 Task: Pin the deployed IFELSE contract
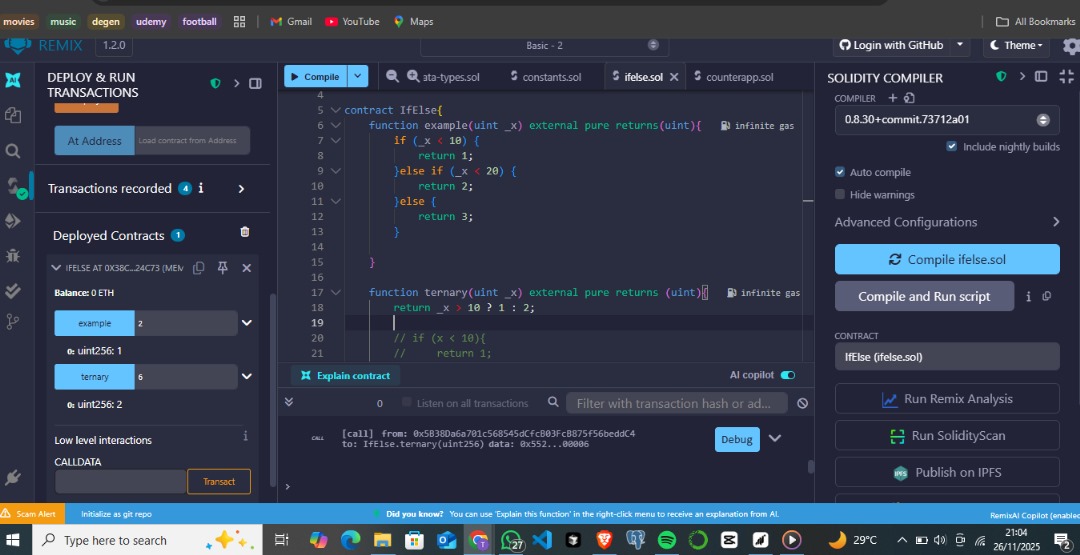coord(222,268)
